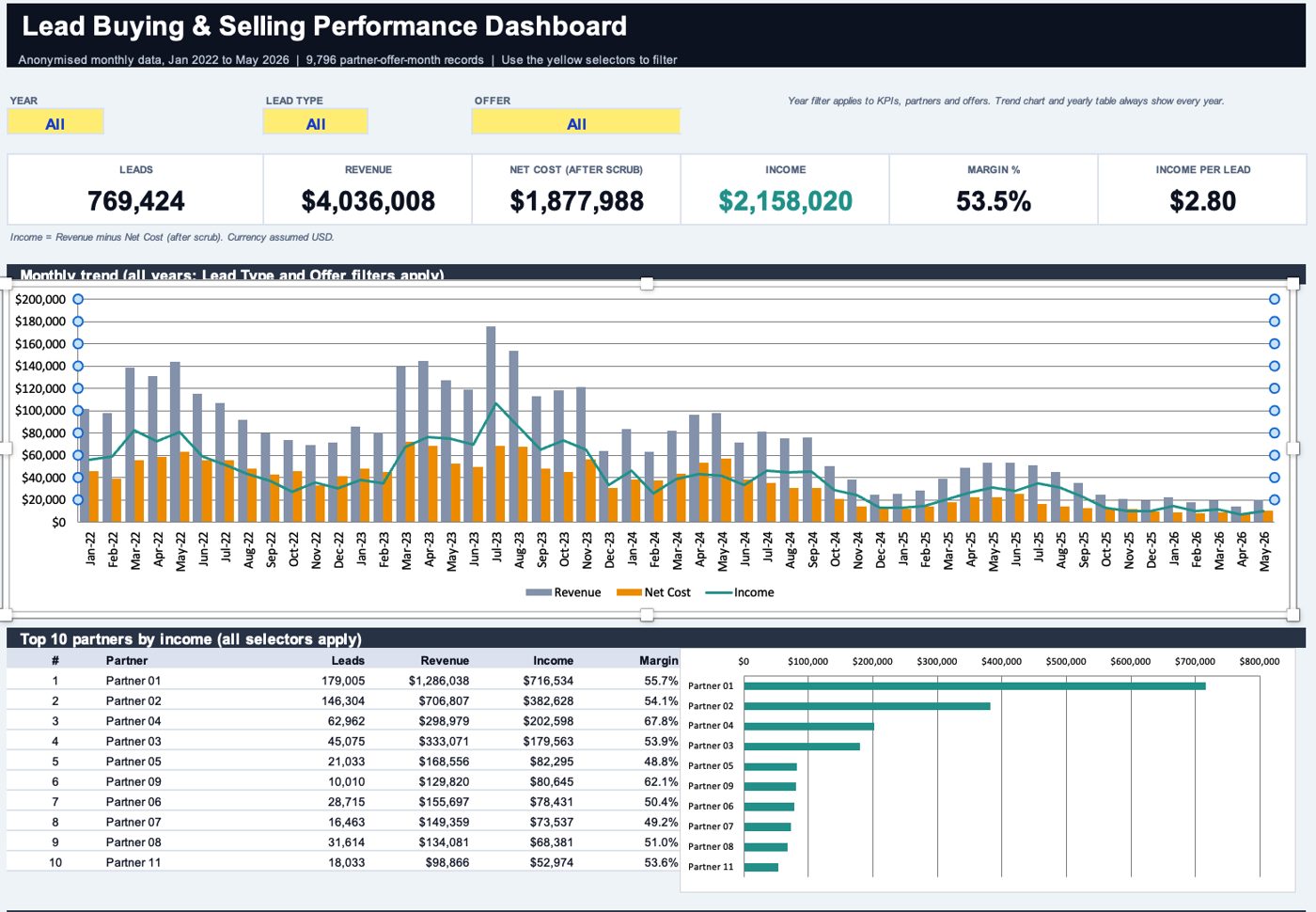Select the Margin % value 53.5%
Viewport: 1316px width, 912px height.
[994, 201]
